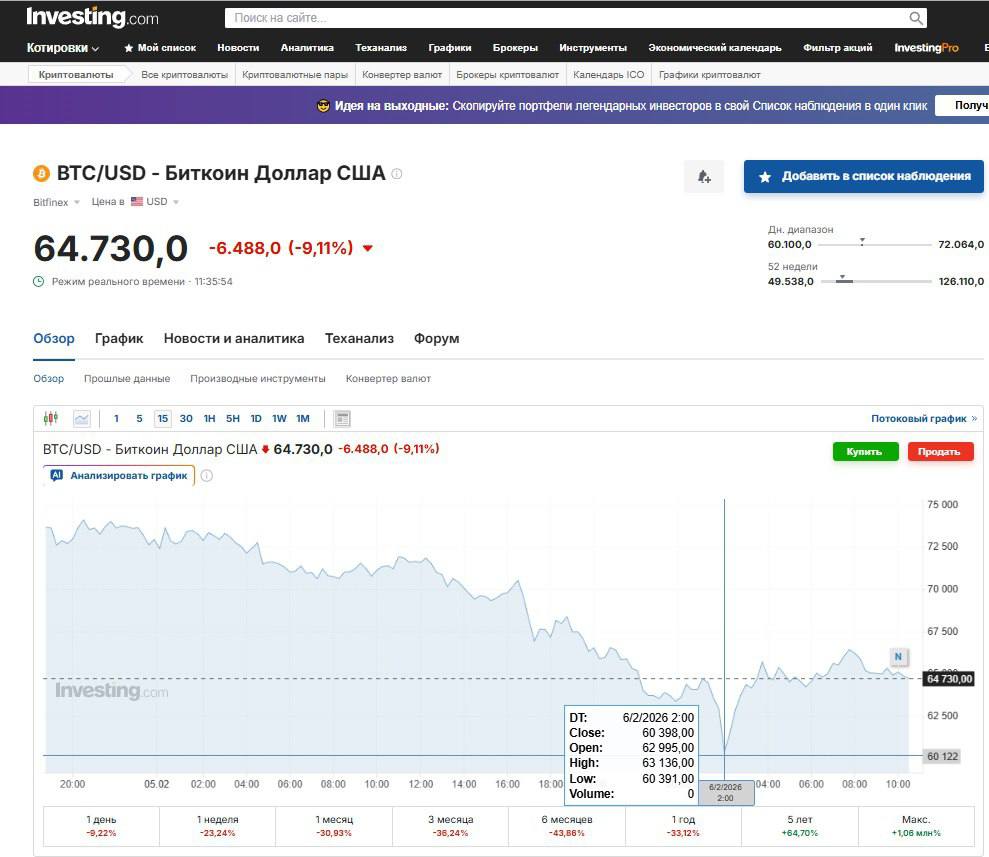The image size is (989, 857).
Task: Click the green Купить button
Action: pos(864,452)
